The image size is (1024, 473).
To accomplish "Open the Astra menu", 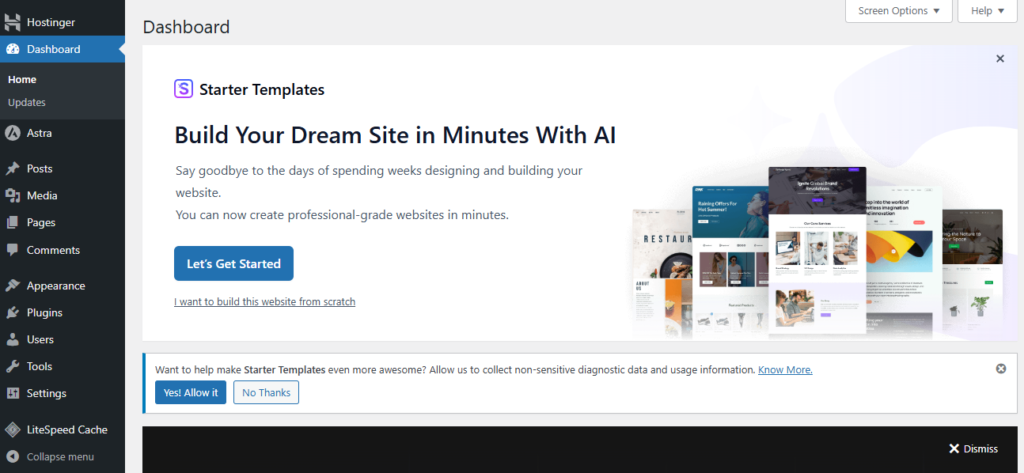I will 63,133.
